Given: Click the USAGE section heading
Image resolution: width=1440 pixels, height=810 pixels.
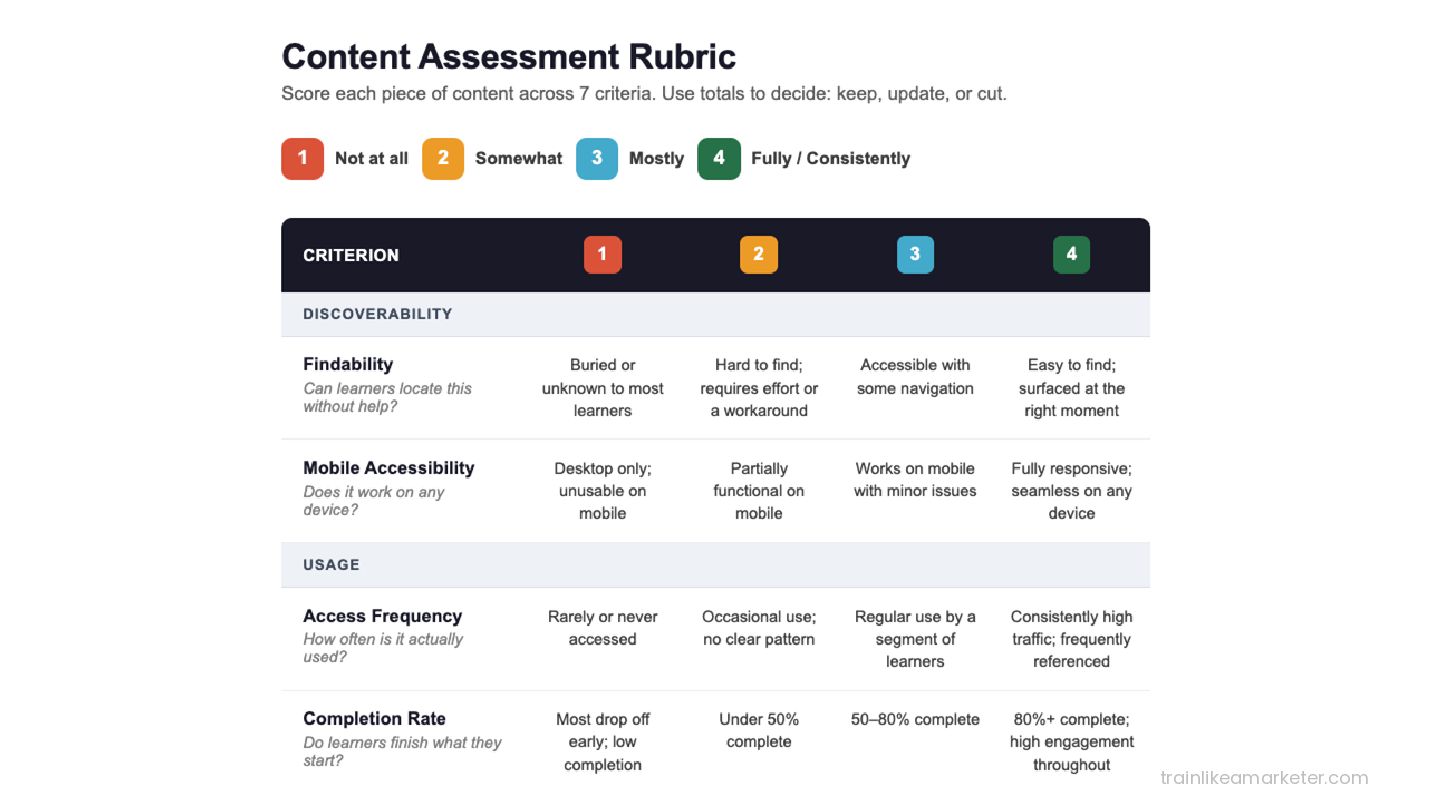Looking at the screenshot, I should tap(331, 565).
